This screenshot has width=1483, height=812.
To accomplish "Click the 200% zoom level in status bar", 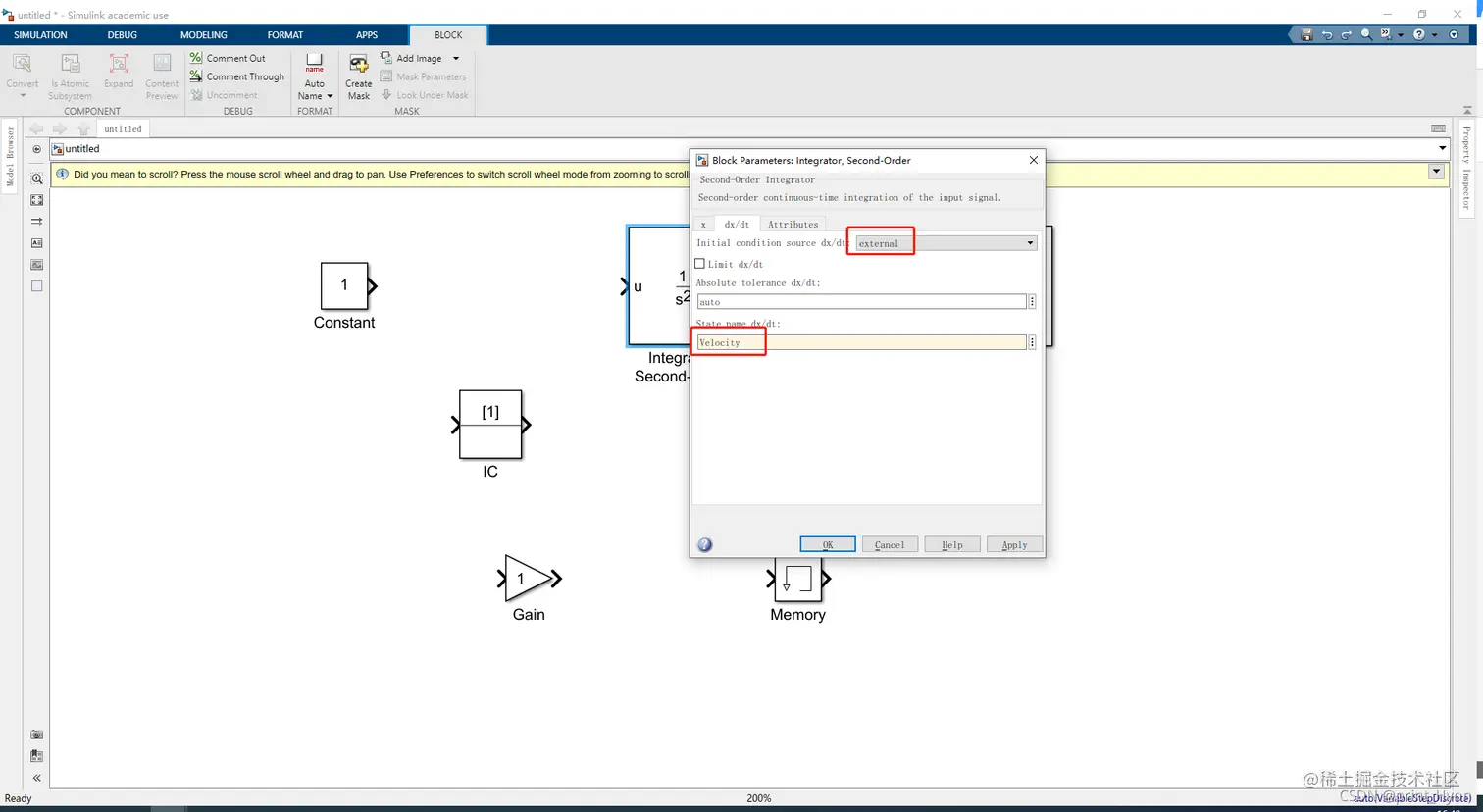I will 759,798.
